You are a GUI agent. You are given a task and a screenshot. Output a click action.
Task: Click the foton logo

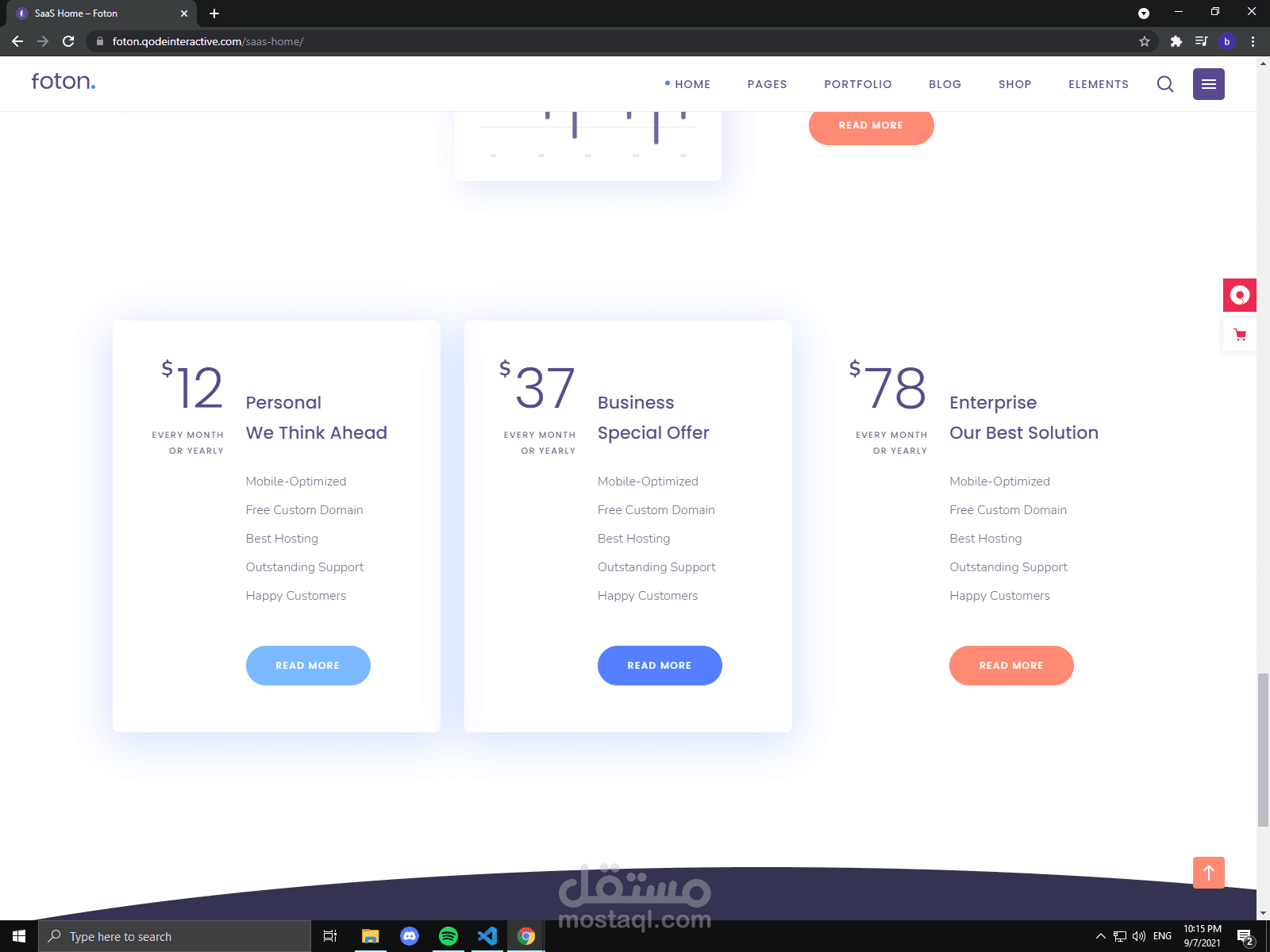click(x=63, y=81)
